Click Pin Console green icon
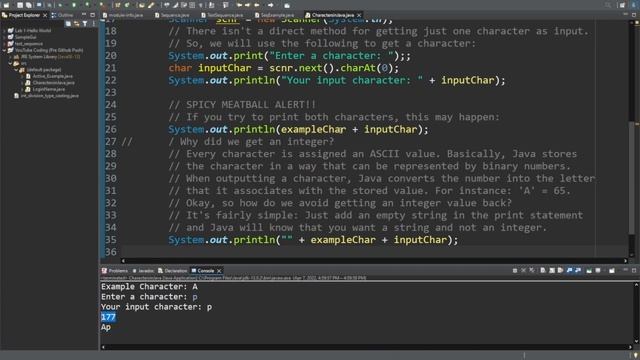 tap(589, 270)
